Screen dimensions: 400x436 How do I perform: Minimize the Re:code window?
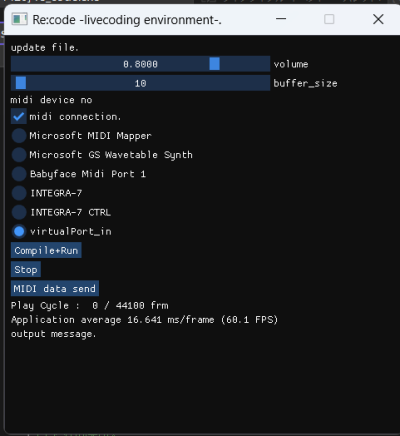(281, 19)
